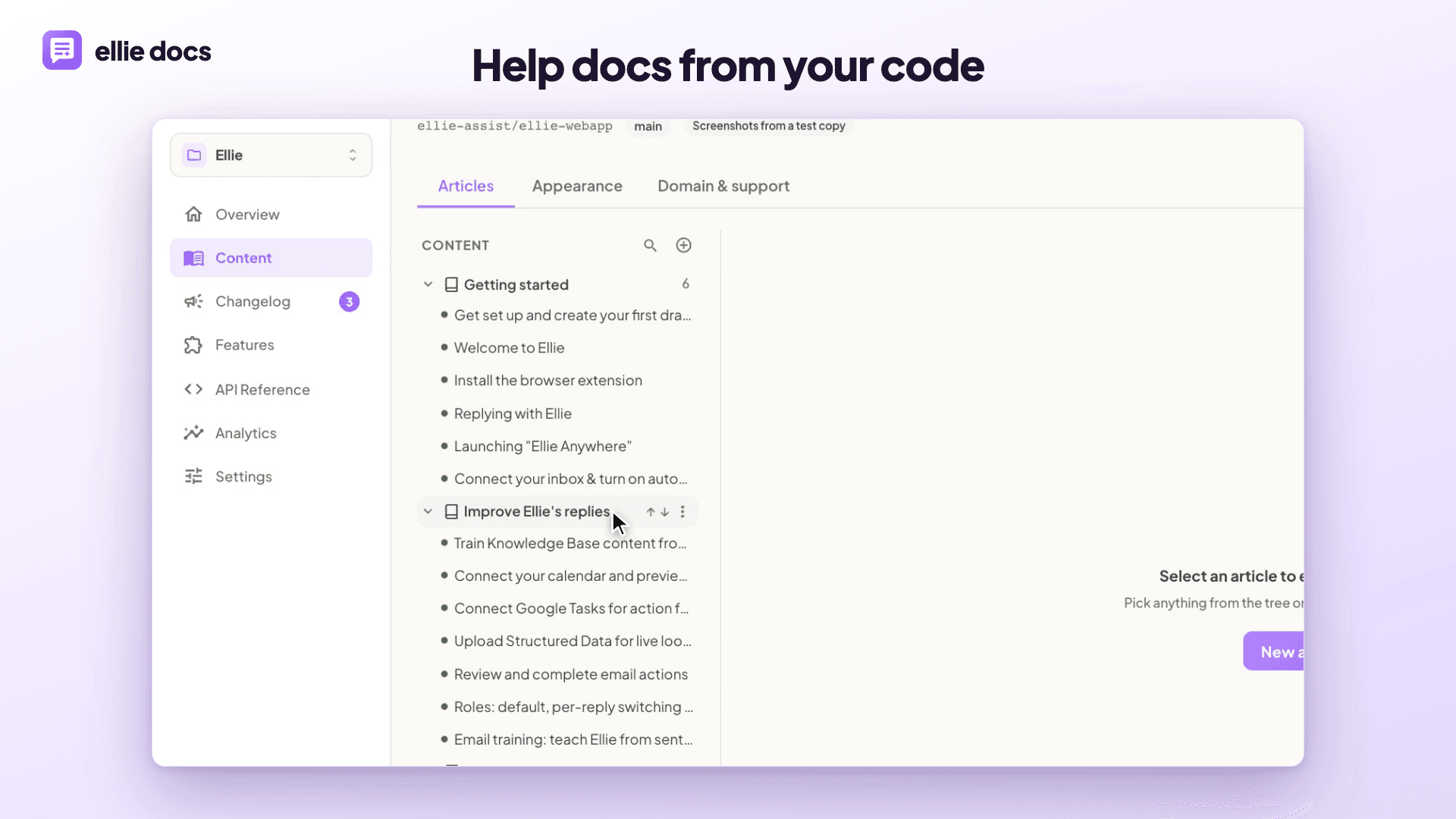Click book icon beside Getting started
The width and height of the screenshot is (1456, 819).
[x=451, y=284]
